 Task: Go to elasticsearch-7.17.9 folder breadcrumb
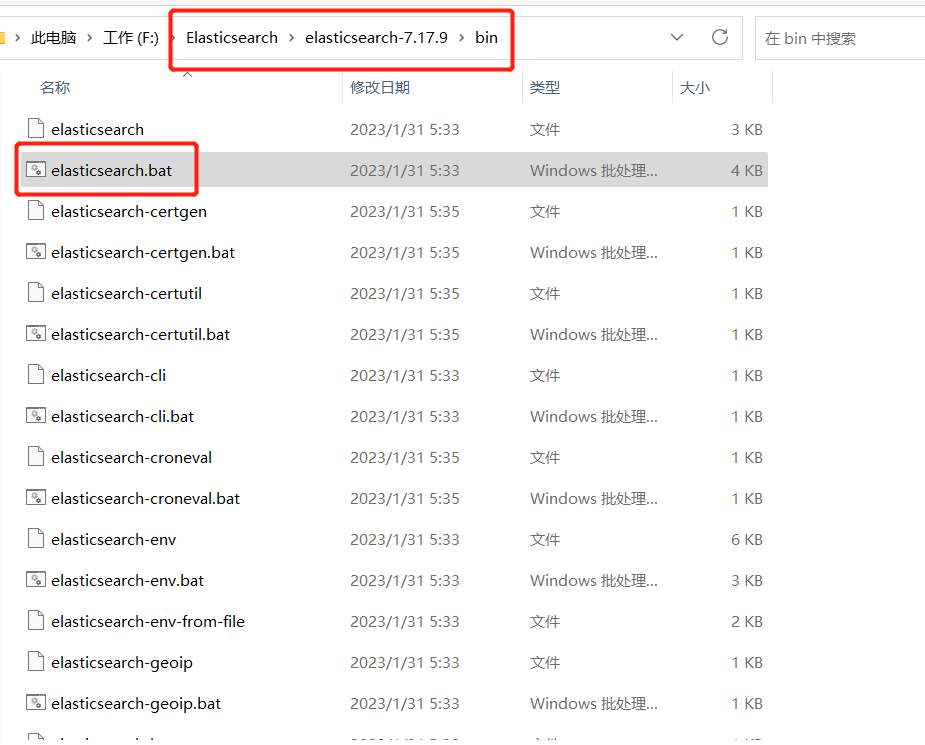pos(376,38)
